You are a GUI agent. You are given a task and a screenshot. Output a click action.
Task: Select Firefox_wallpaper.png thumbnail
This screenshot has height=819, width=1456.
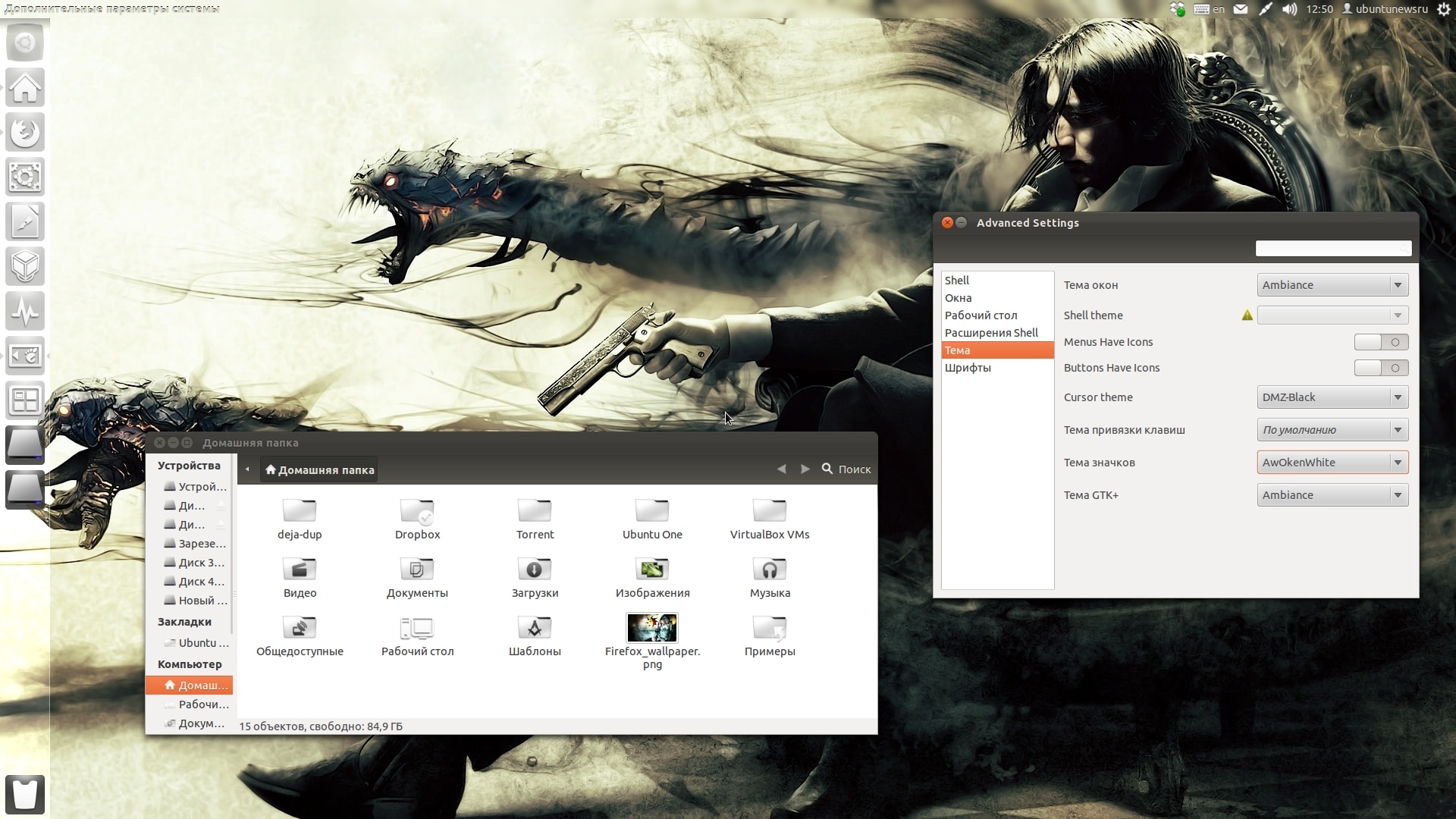coord(652,628)
